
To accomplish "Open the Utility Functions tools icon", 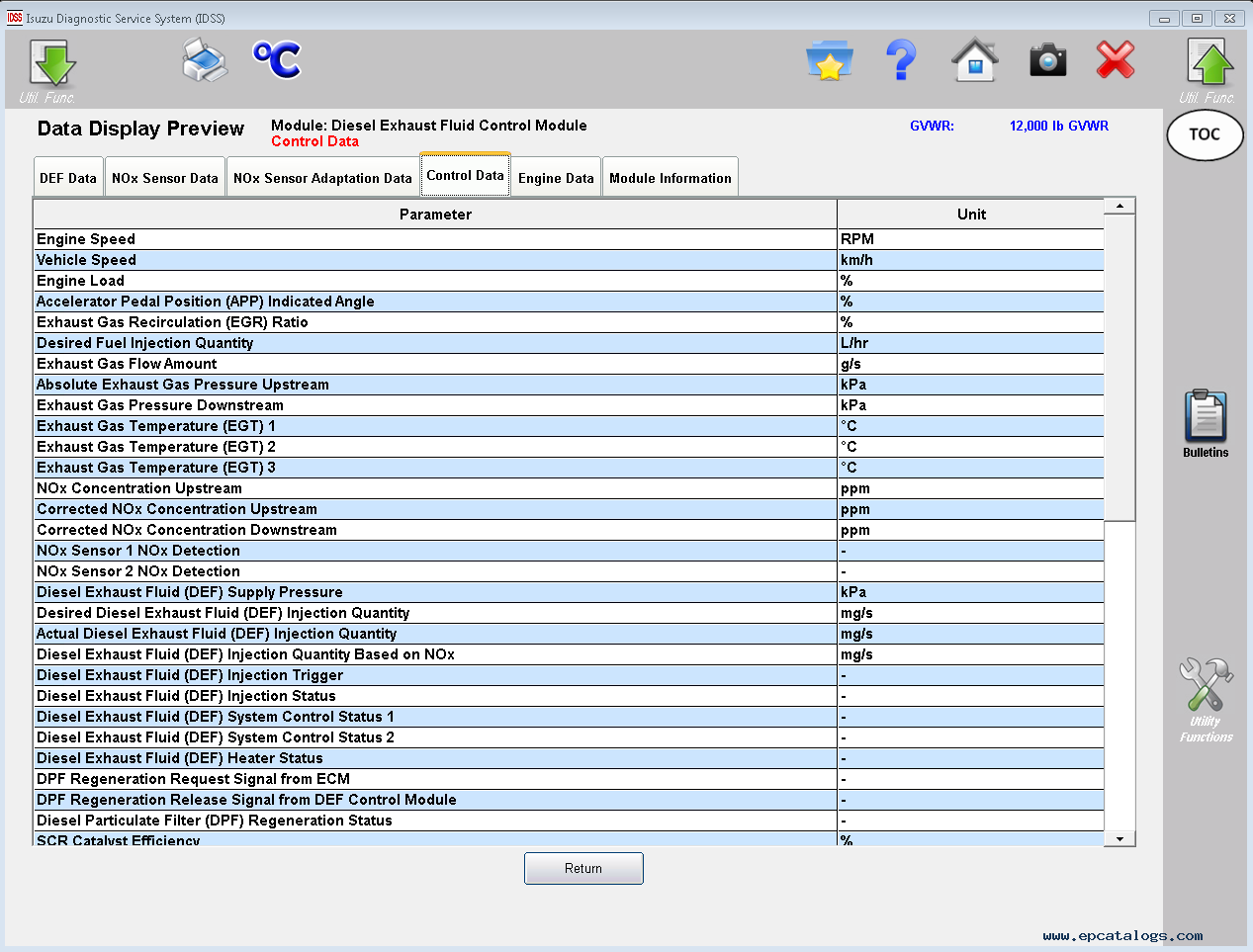I will pyautogui.click(x=1206, y=684).
